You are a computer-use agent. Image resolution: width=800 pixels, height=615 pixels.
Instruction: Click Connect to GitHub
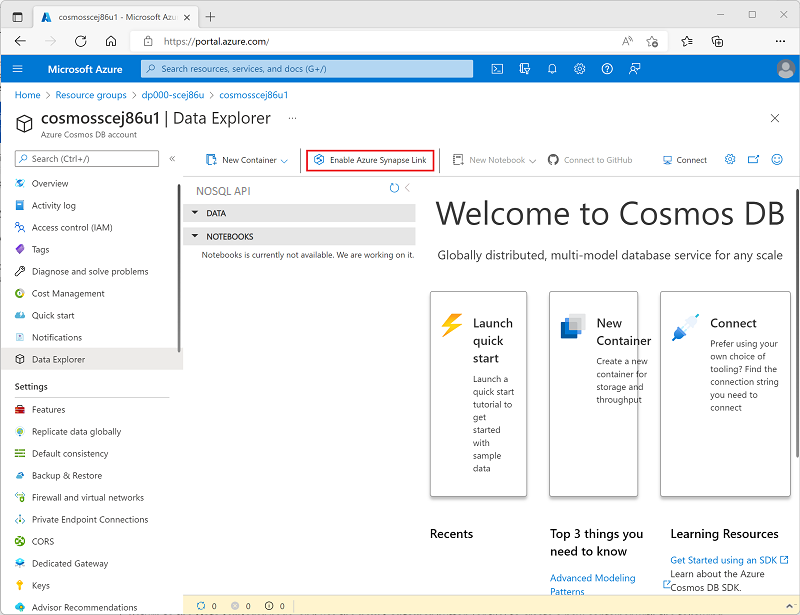[590, 160]
